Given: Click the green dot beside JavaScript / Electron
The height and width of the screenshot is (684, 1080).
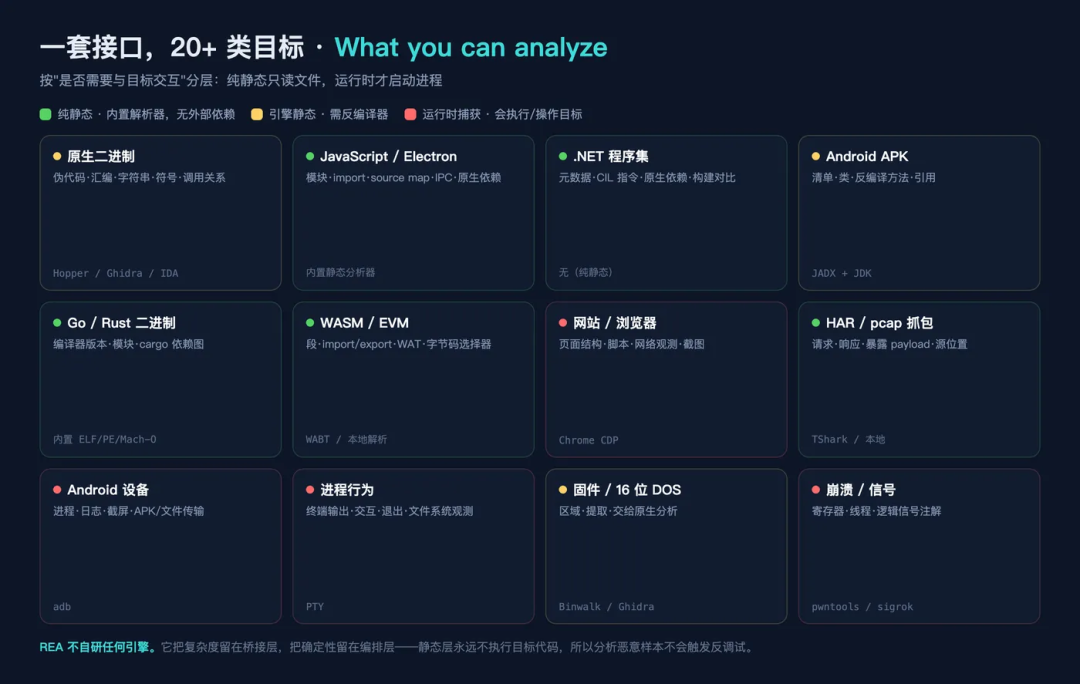Looking at the screenshot, I should [x=310, y=156].
